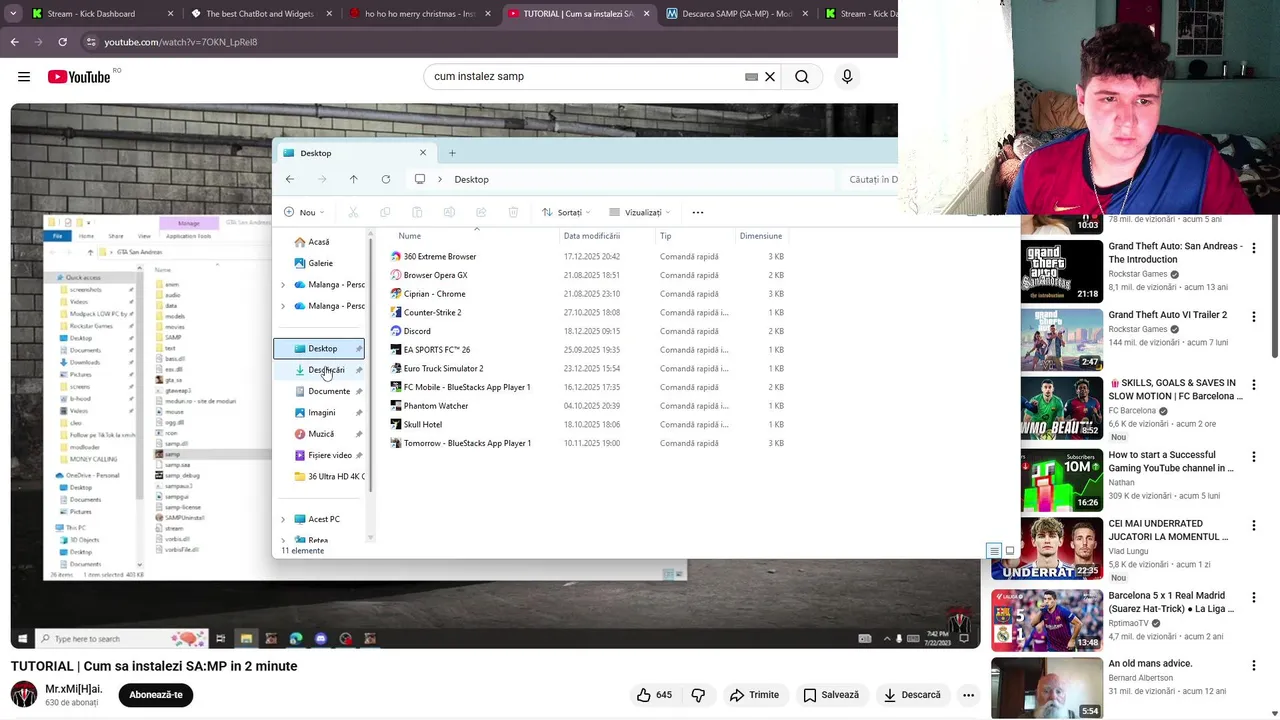
Task: Close the TUTORIAL YouTube browser tab
Action: pyautogui.click(x=646, y=14)
